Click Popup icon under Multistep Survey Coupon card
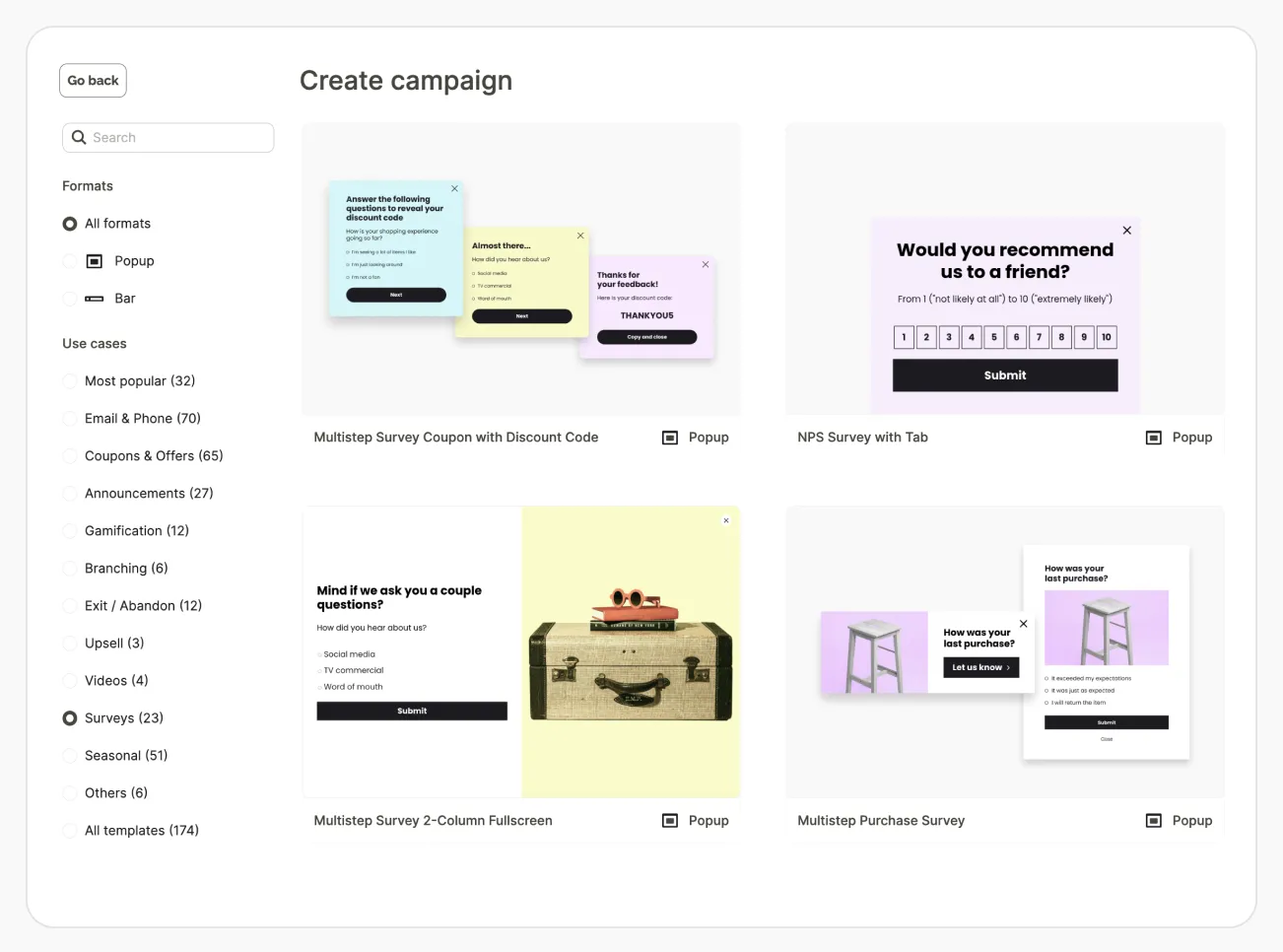The image size is (1283, 952). (x=670, y=438)
